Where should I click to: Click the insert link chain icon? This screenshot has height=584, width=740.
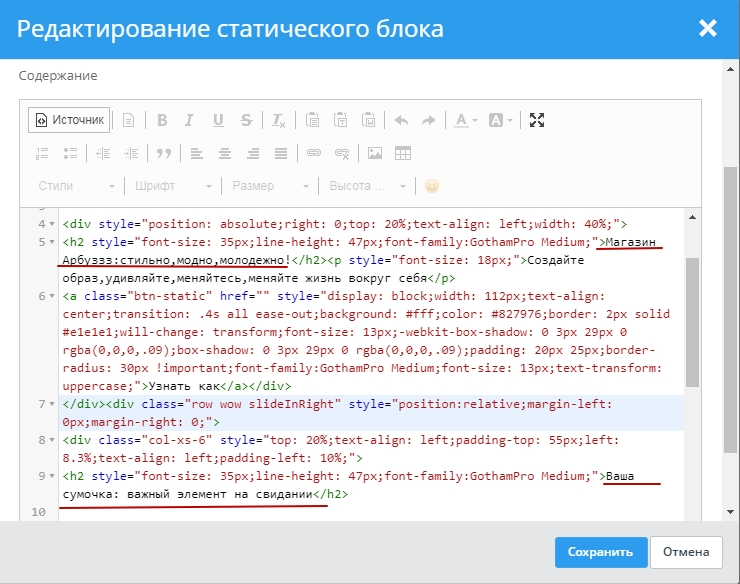click(313, 153)
